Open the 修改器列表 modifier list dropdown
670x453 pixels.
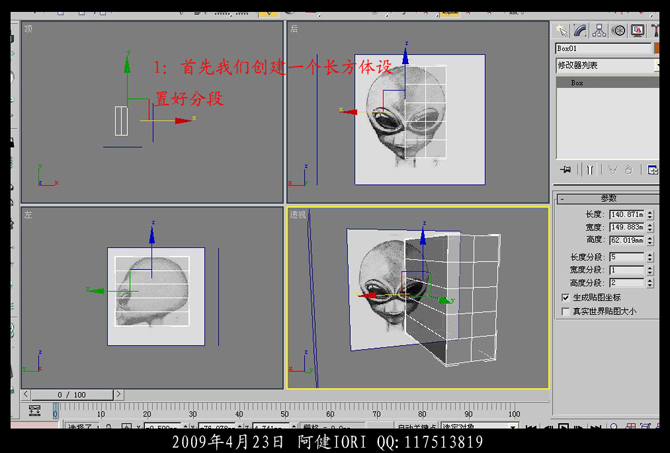coord(607,66)
